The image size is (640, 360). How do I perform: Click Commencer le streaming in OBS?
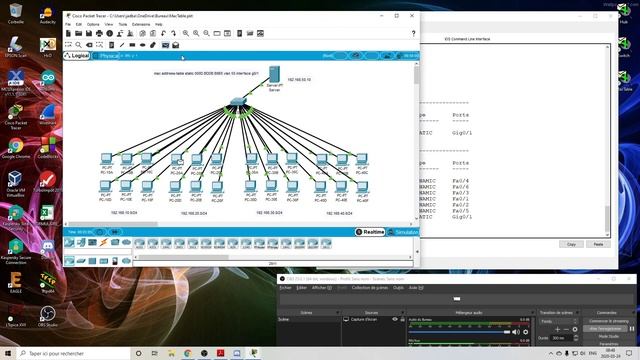click(x=609, y=321)
